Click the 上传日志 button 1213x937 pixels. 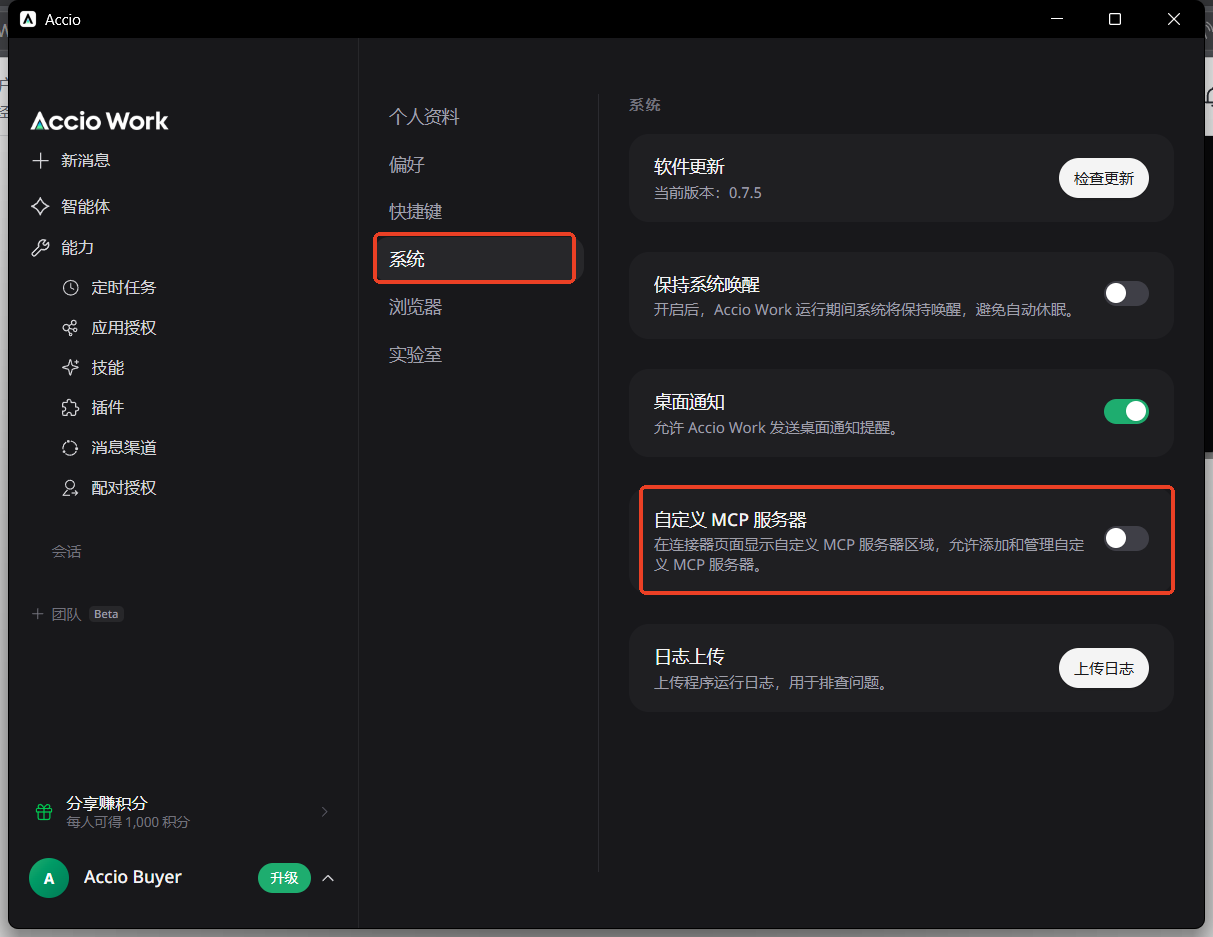(x=1104, y=668)
